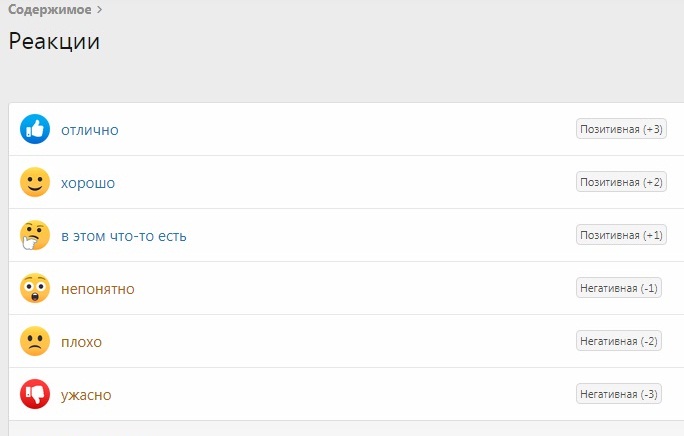Click the 'Позитивная (+1)' badge

pyautogui.click(x=621, y=235)
